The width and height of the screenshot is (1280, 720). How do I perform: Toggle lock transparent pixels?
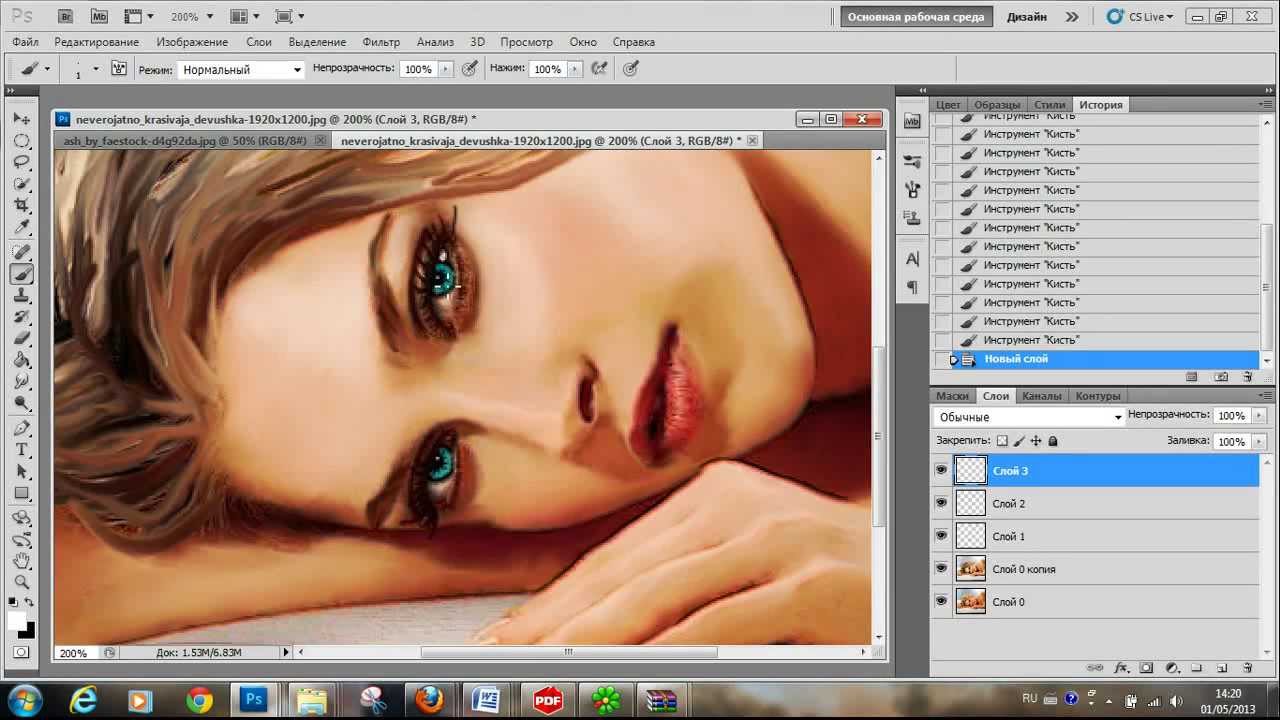click(x=1003, y=441)
